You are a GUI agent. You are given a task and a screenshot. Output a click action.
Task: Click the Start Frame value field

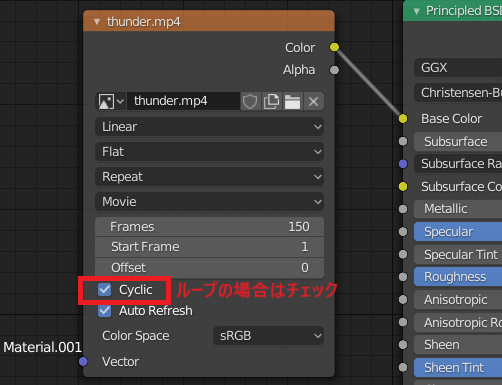pos(209,247)
